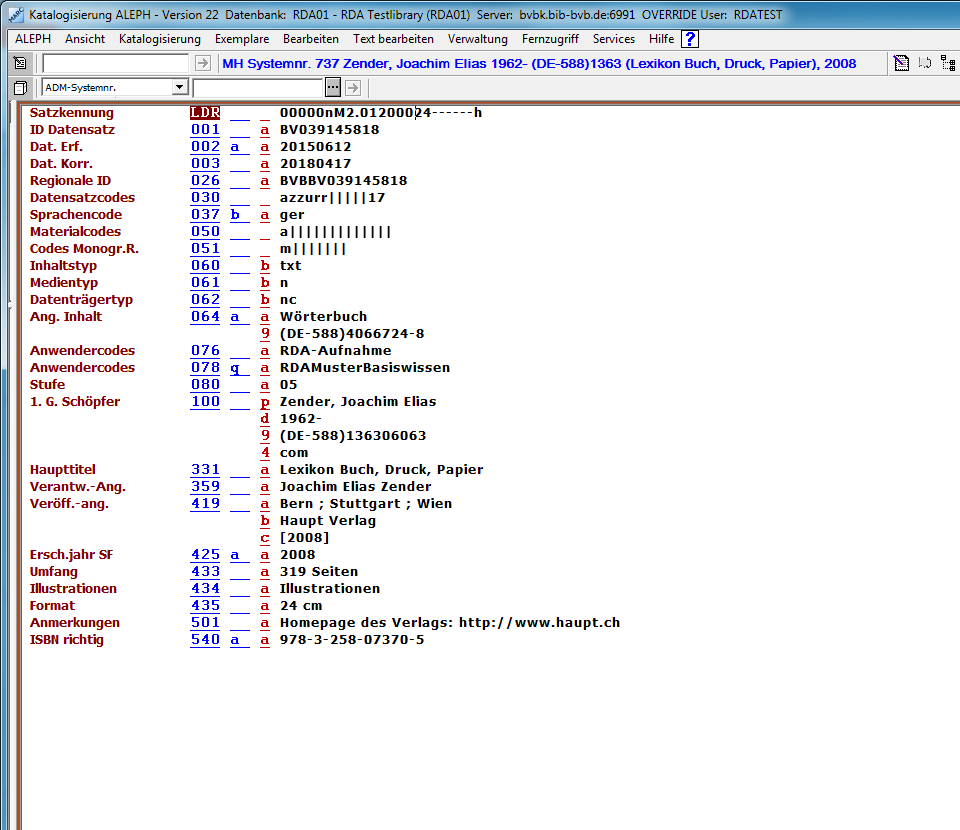Click the edit record icon in right toolbar

(901, 64)
